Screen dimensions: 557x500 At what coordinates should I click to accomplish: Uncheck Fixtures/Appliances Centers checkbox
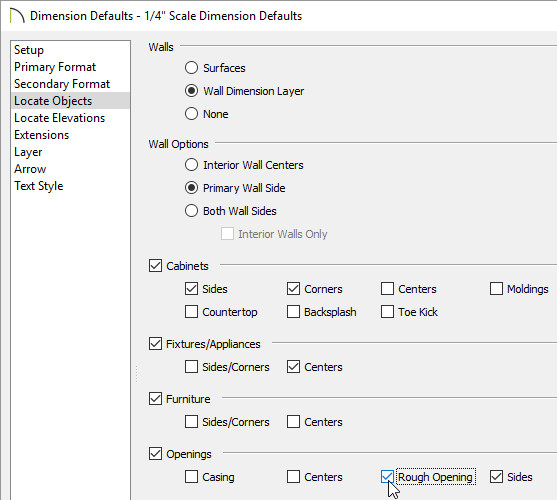pyautogui.click(x=293, y=367)
